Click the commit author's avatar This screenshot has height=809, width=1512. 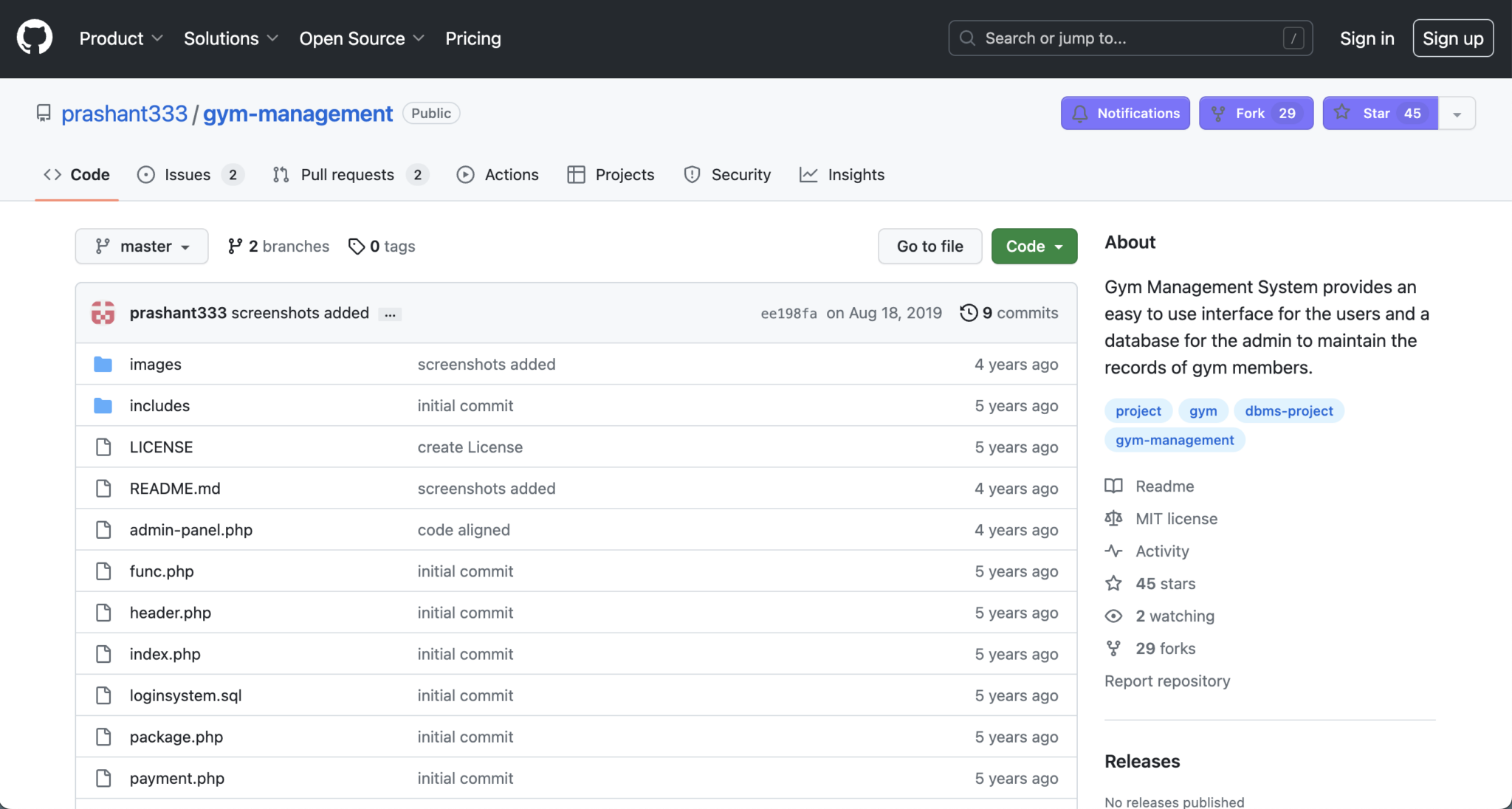pos(104,312)
